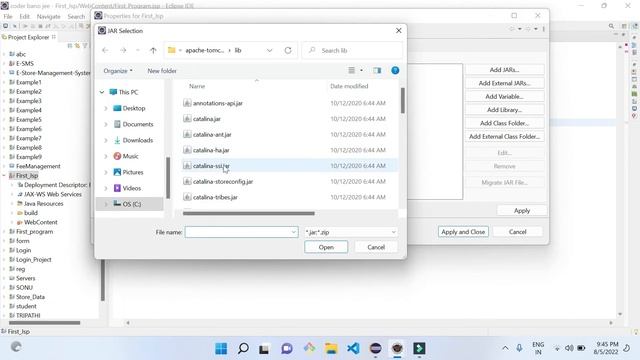The width and height of the screenshot is (640, 360).
Task: Select annotations-api.jar file
Action: [x=218, y=103]
